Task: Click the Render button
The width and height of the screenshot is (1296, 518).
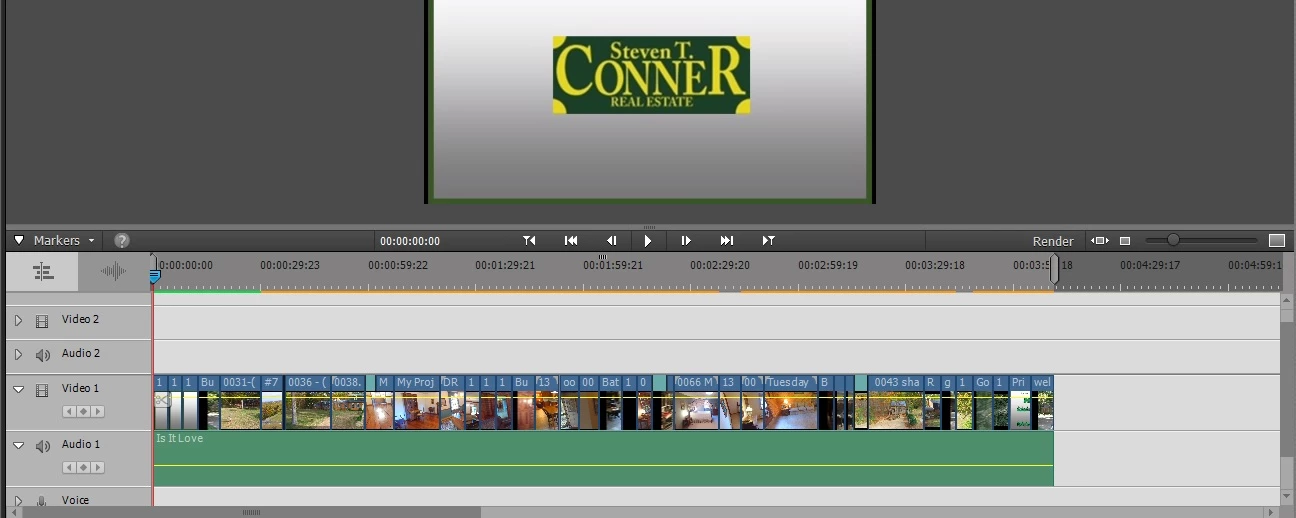Action: click(x=1053, y=242)
